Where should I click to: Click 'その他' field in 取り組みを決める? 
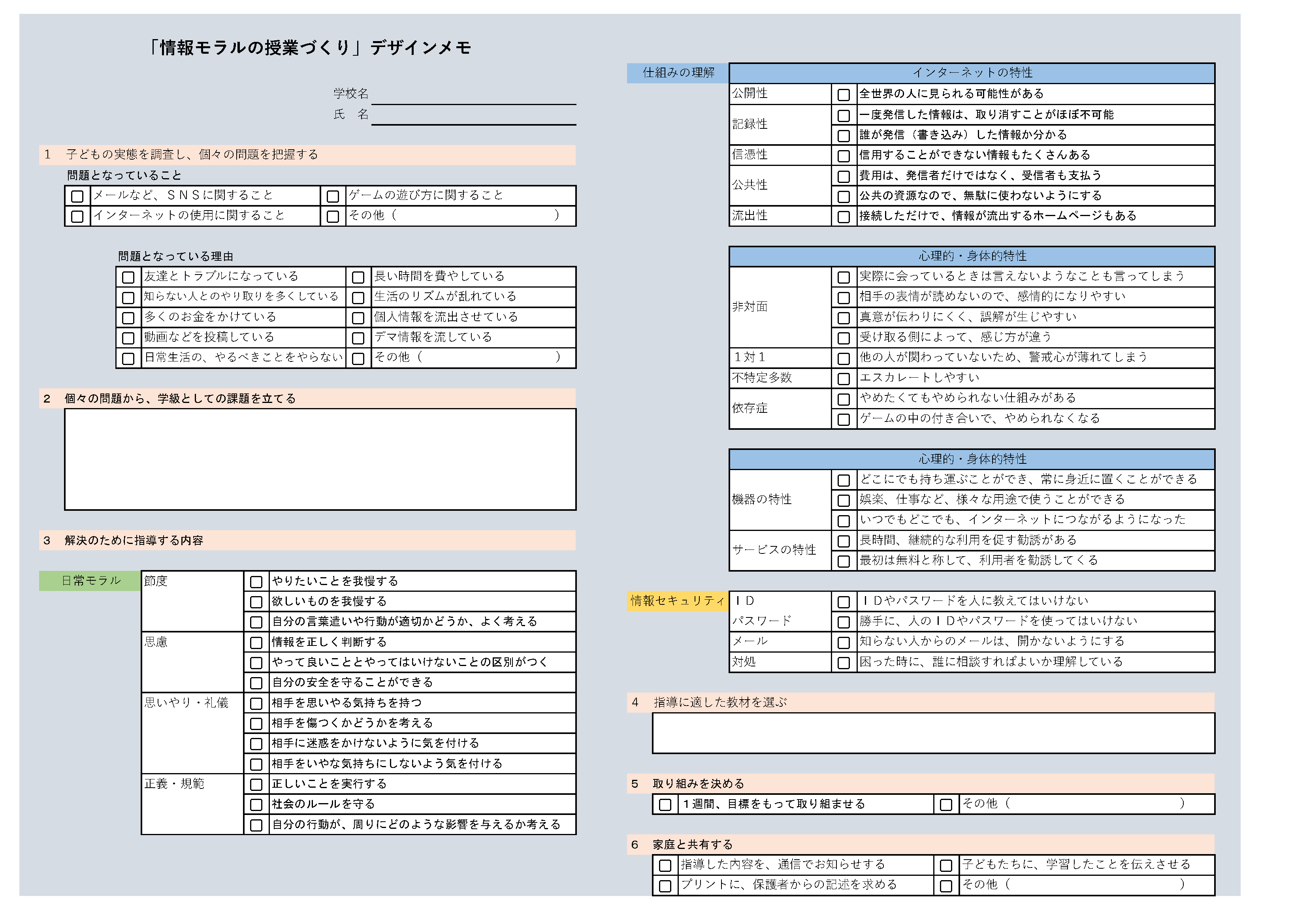[1087, 804]
